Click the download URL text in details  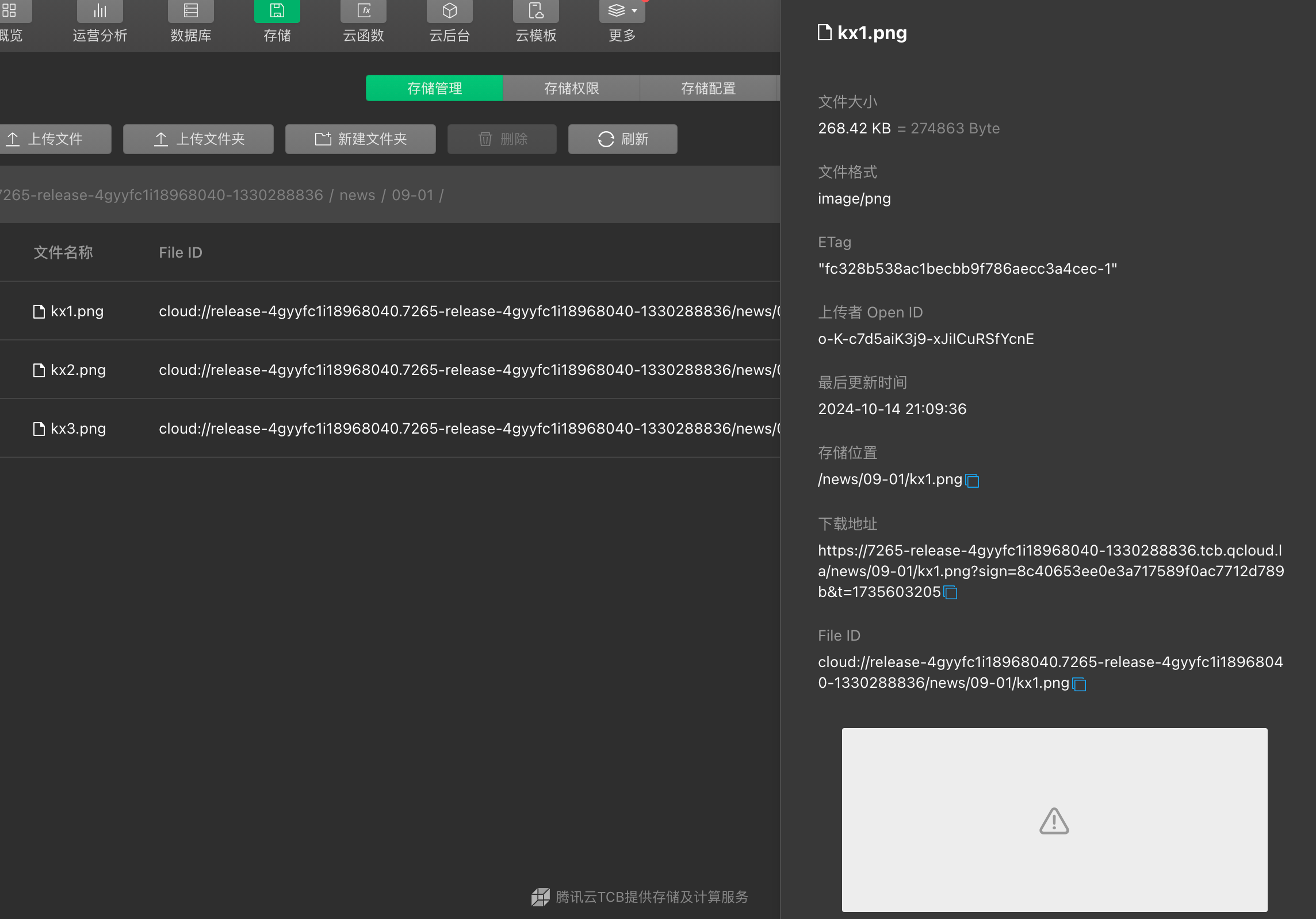click(x=1051, y=571)
